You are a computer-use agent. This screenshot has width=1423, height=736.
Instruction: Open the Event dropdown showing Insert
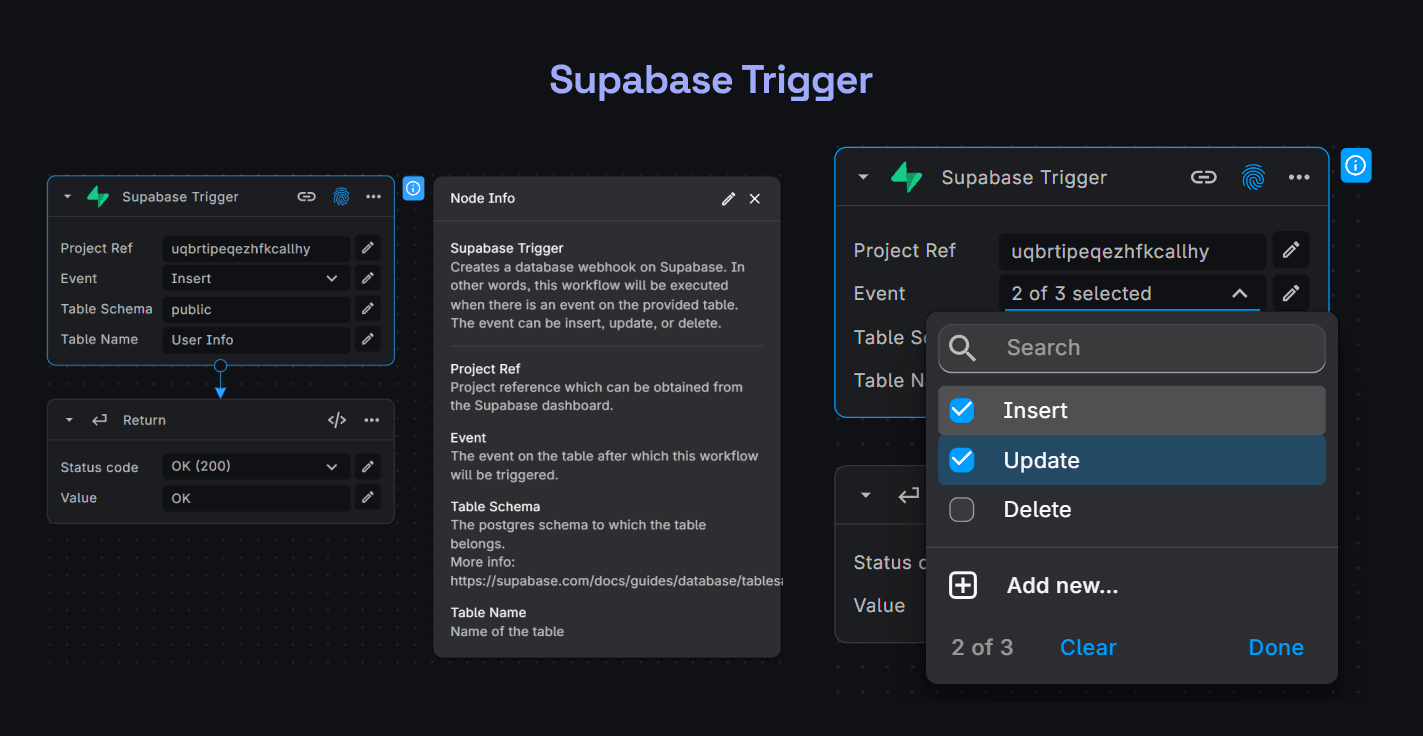click(256, 278)
